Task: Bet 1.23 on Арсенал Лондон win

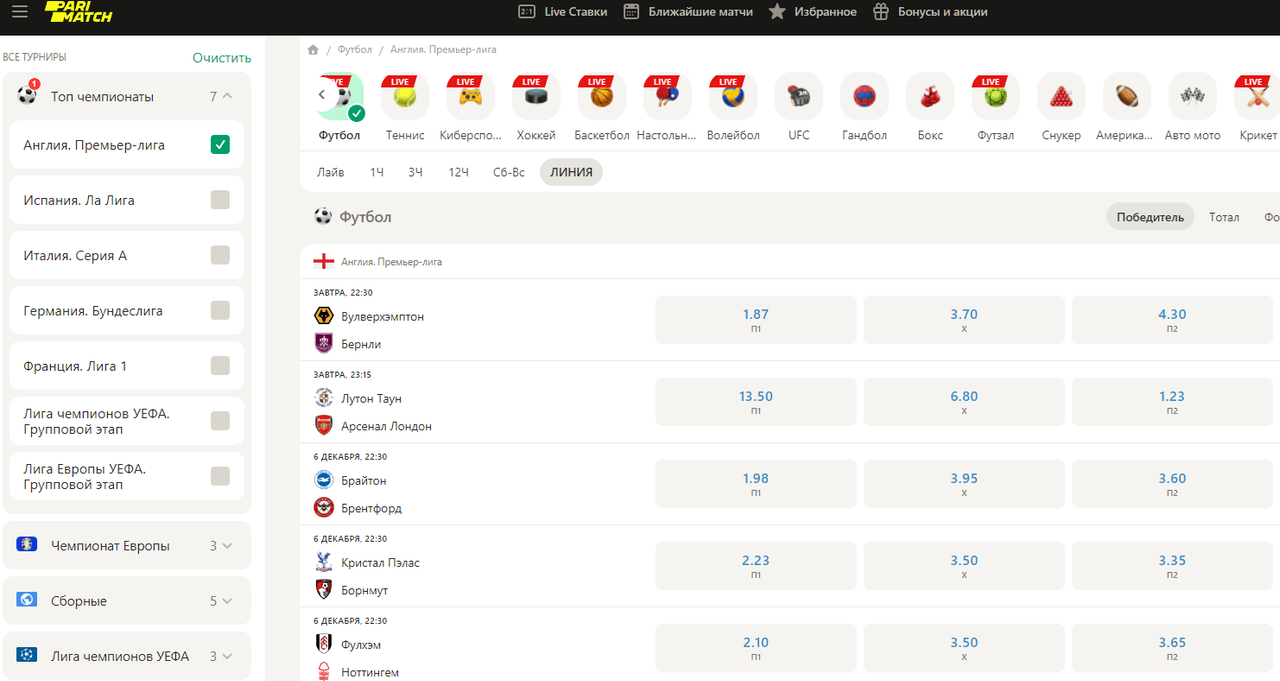Action: tap(1172, 402)
